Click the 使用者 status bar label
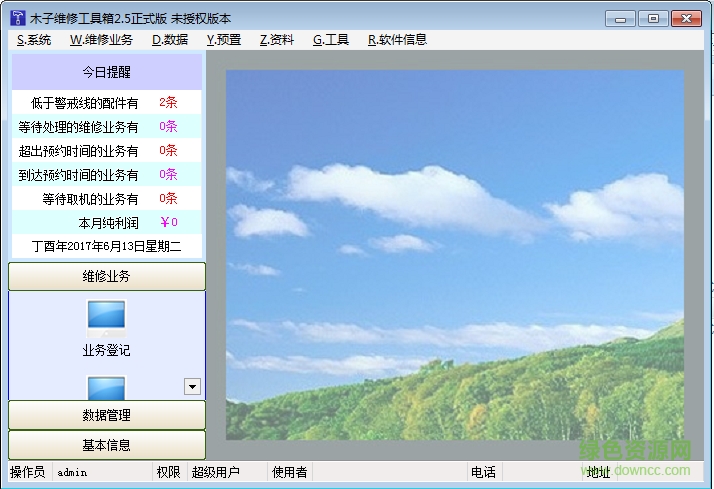Screen dimensions: 714x489 290,472
